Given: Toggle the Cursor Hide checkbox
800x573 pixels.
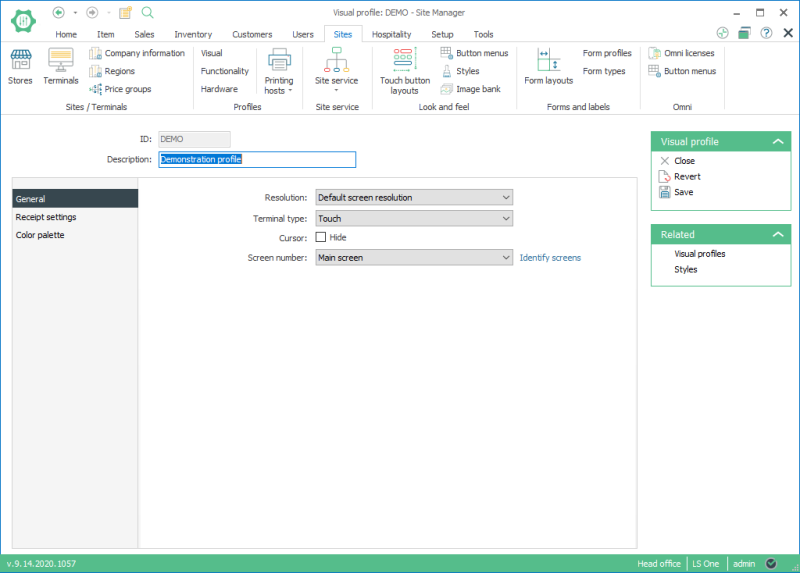Looking at the screenshot, I should 320,237.
